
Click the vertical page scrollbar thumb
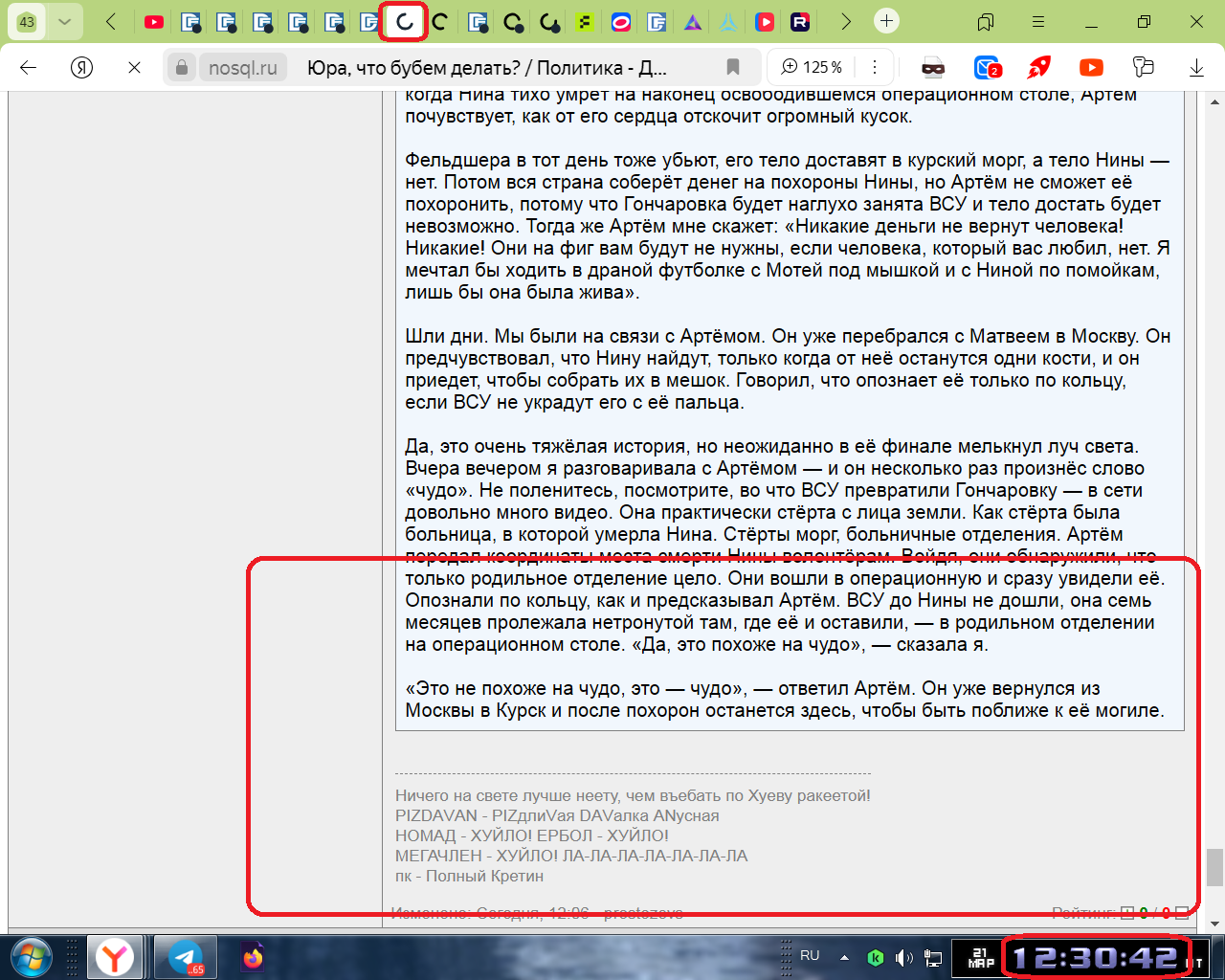(1214, 867)
